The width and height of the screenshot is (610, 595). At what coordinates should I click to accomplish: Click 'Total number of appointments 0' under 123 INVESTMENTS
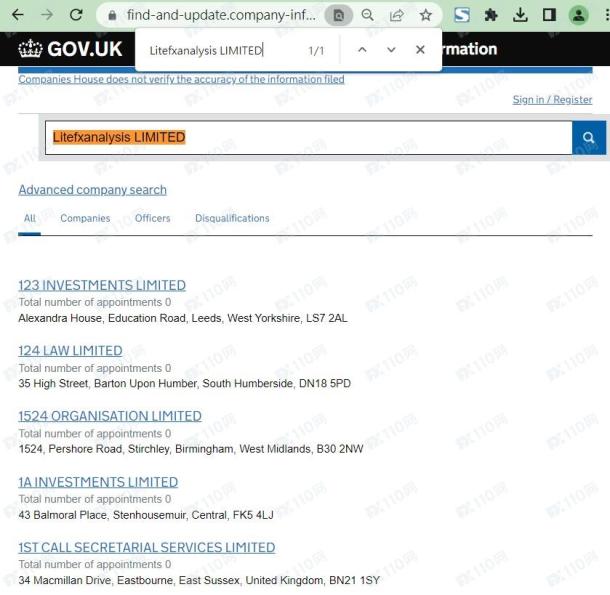click(x=95, y=302)
